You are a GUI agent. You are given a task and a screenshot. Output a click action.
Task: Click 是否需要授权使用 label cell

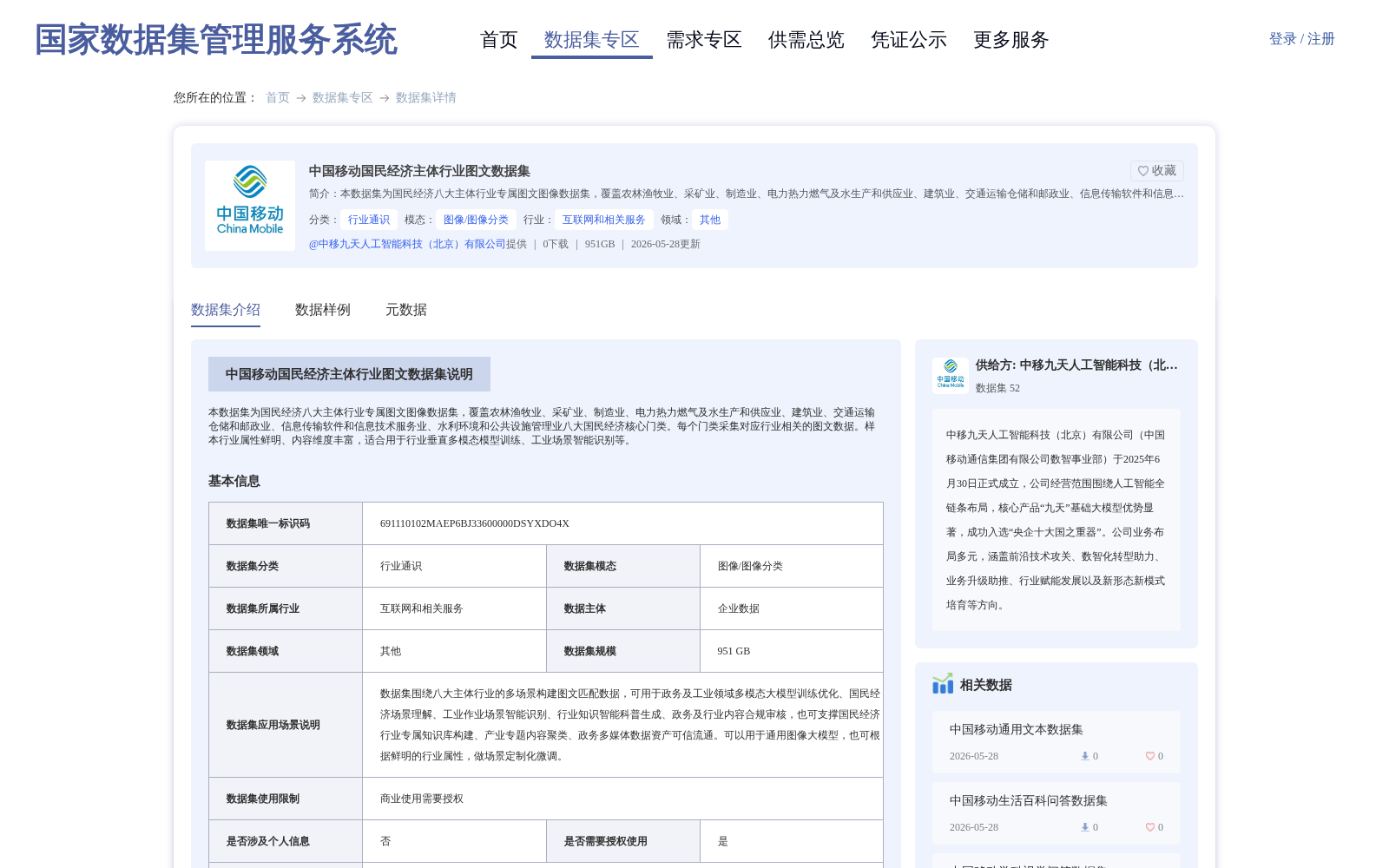pyautogui.click(x=623, y=841)
